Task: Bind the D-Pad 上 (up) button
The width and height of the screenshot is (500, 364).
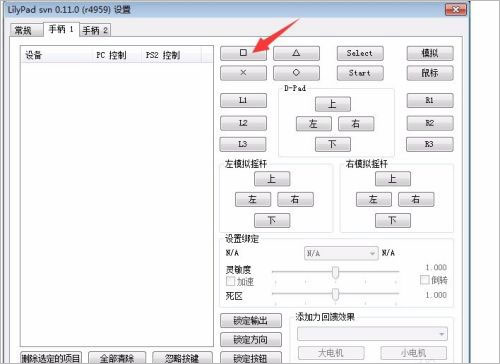Action: point(333,104)
